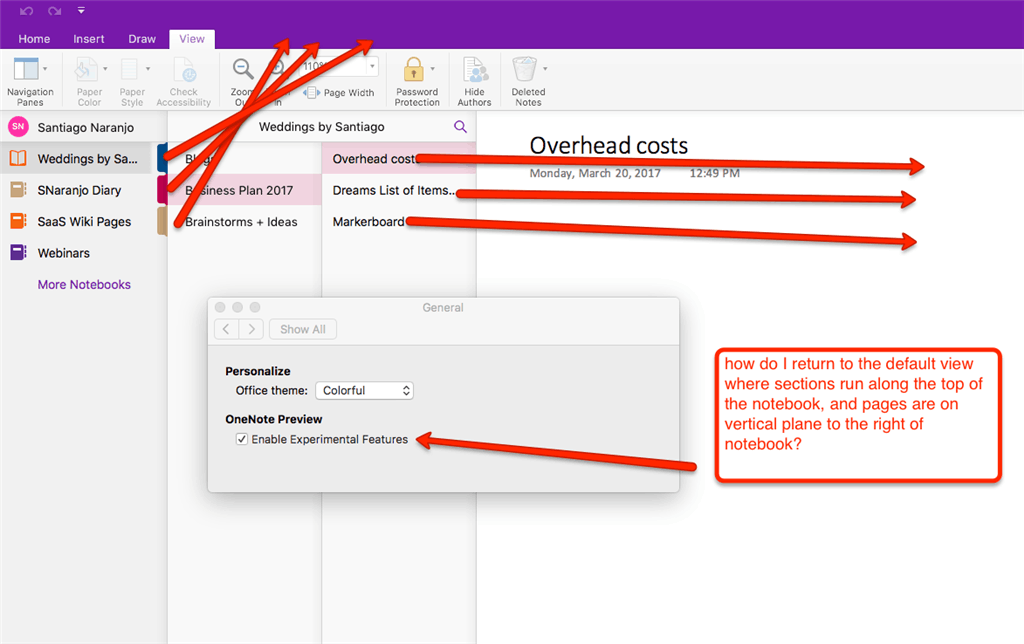Expand the Deleted Notes dropdown arrow
Viewport: 1024px width, 644px height.
(545, 69)
